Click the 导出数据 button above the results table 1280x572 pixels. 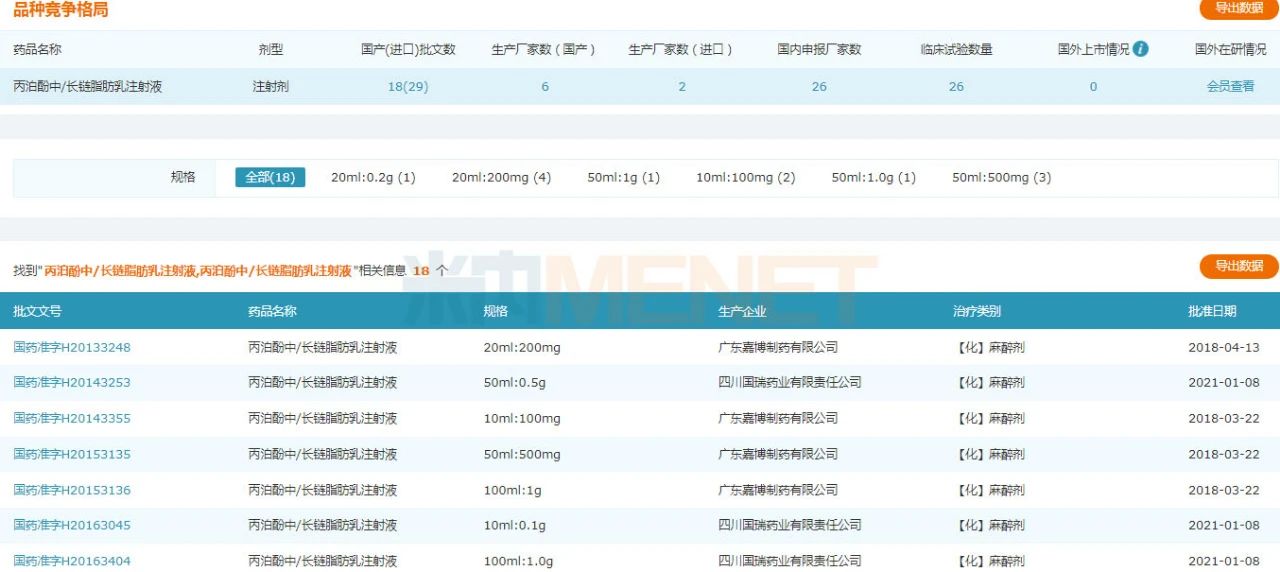click(x=1239, y=266)
